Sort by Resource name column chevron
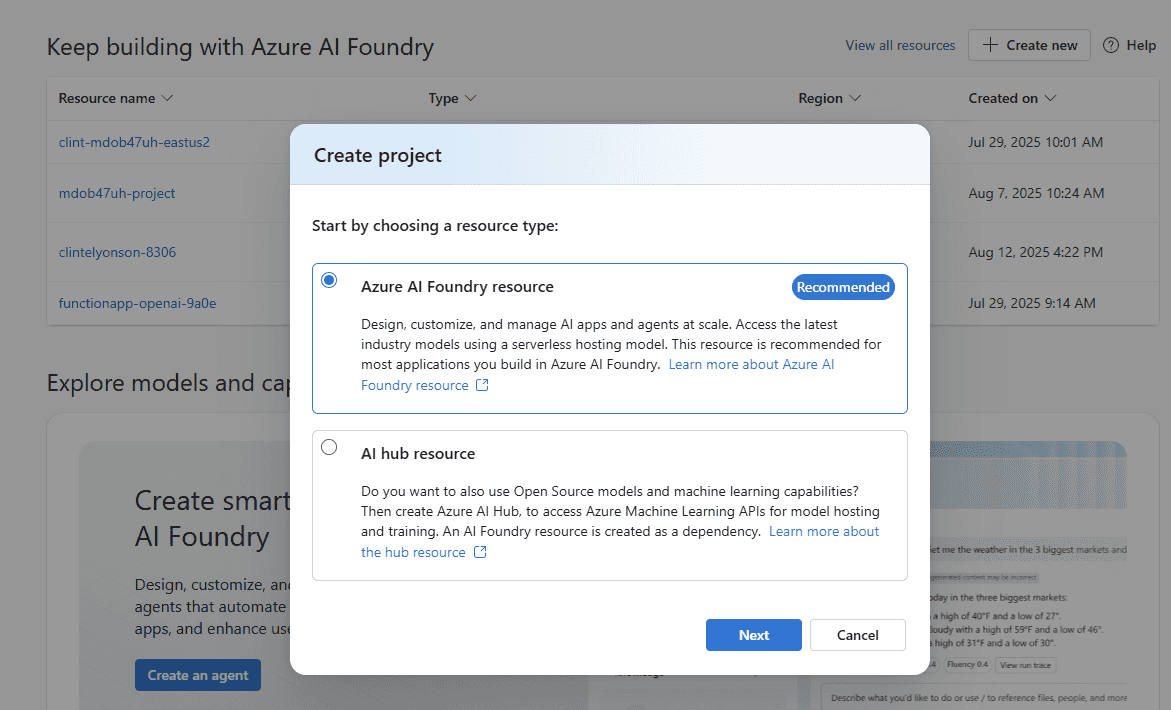This screenshot has width=1171, height=710. coord(167,98)
